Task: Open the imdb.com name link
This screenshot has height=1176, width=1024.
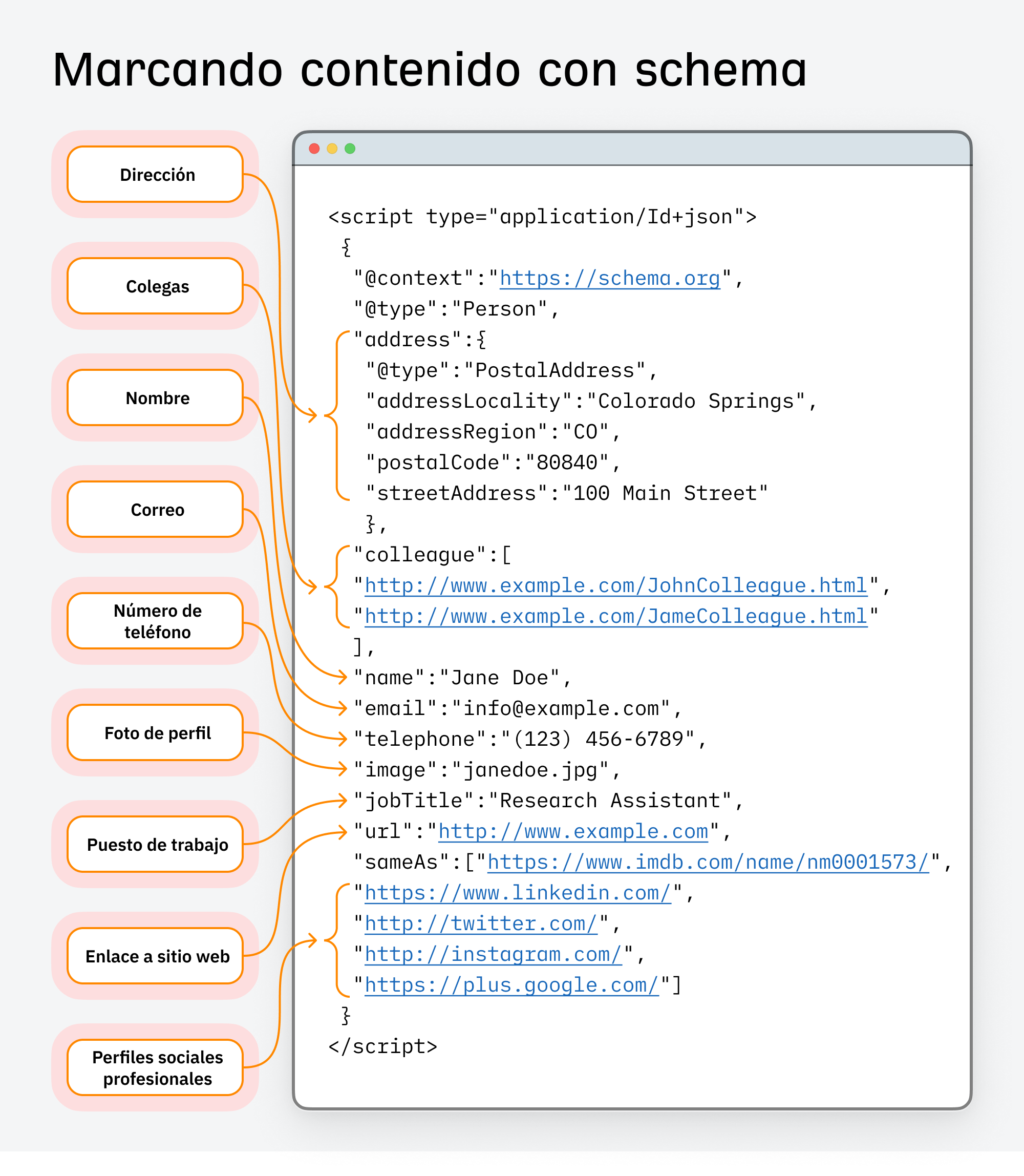Action: pyautogui.click(x=708, y=863)
